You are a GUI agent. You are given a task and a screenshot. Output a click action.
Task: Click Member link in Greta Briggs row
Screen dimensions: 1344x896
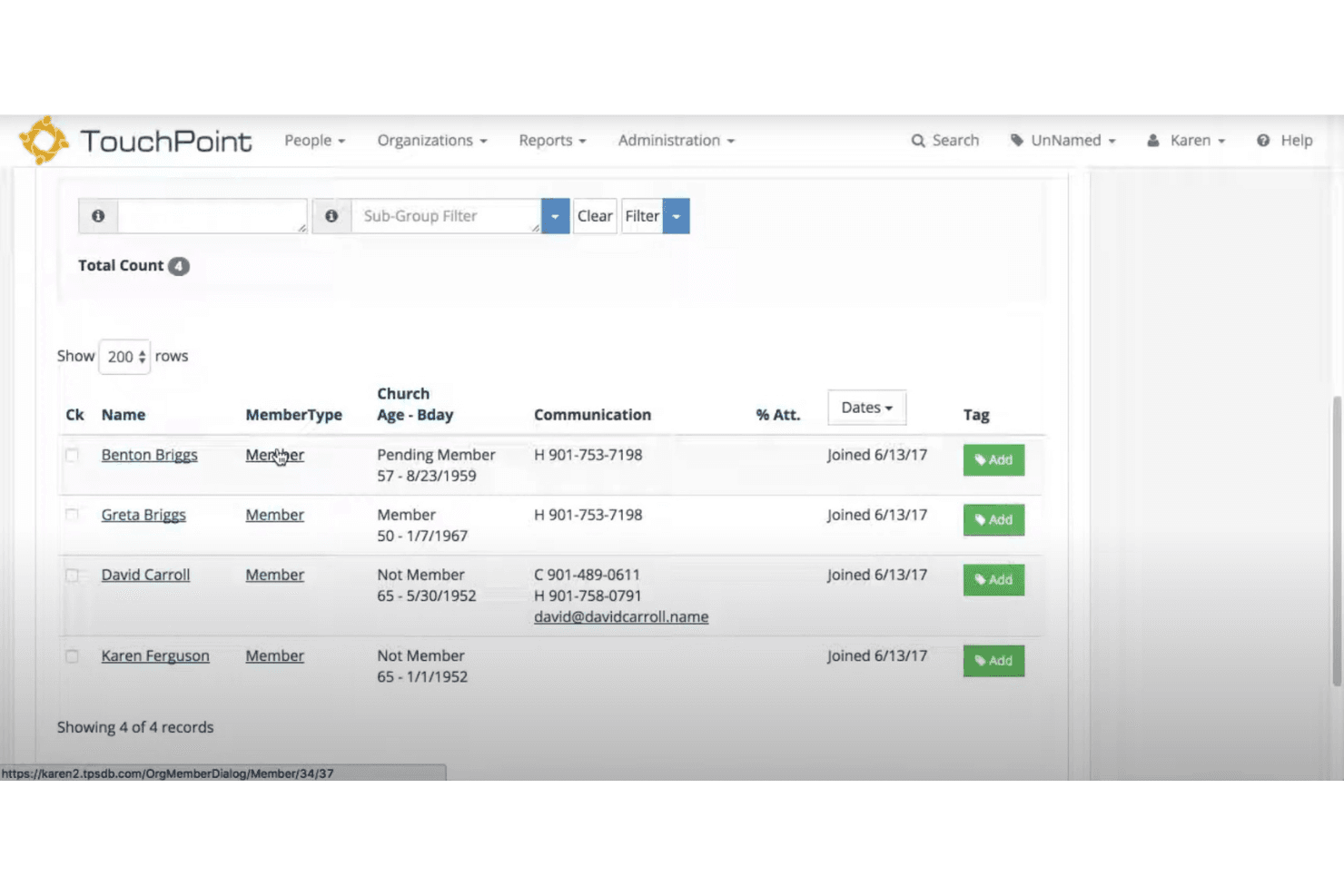click(274, 515)
